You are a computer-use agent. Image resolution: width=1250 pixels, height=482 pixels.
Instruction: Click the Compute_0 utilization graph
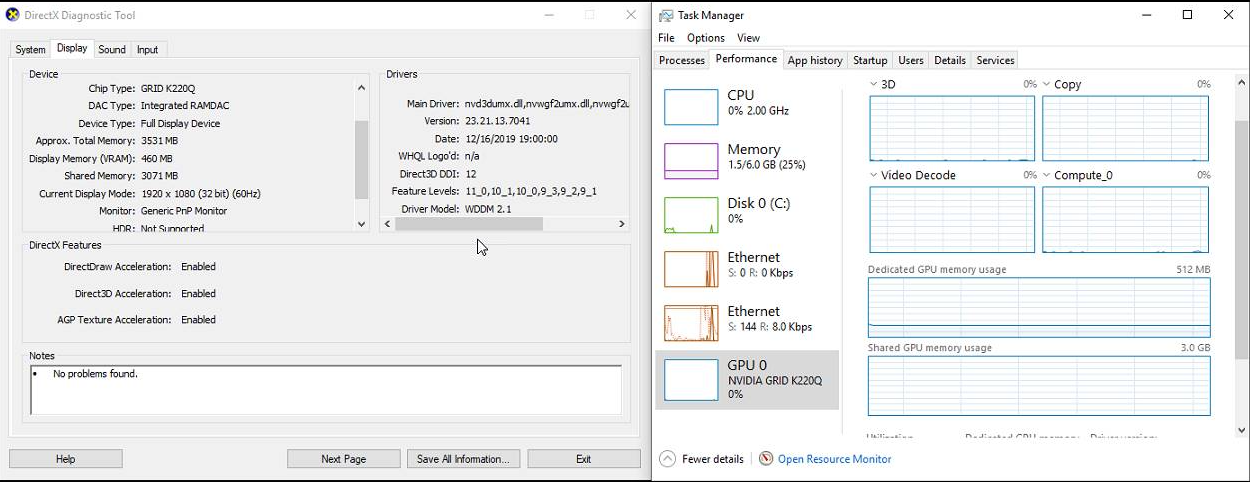(x=1125, y=219)
